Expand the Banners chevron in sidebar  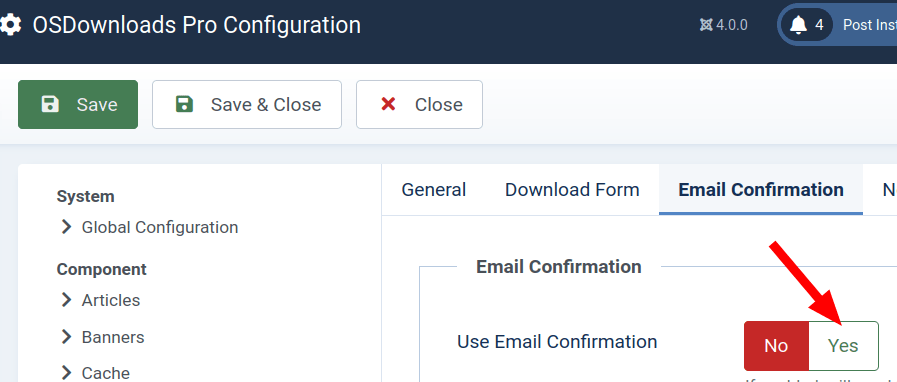66,337
